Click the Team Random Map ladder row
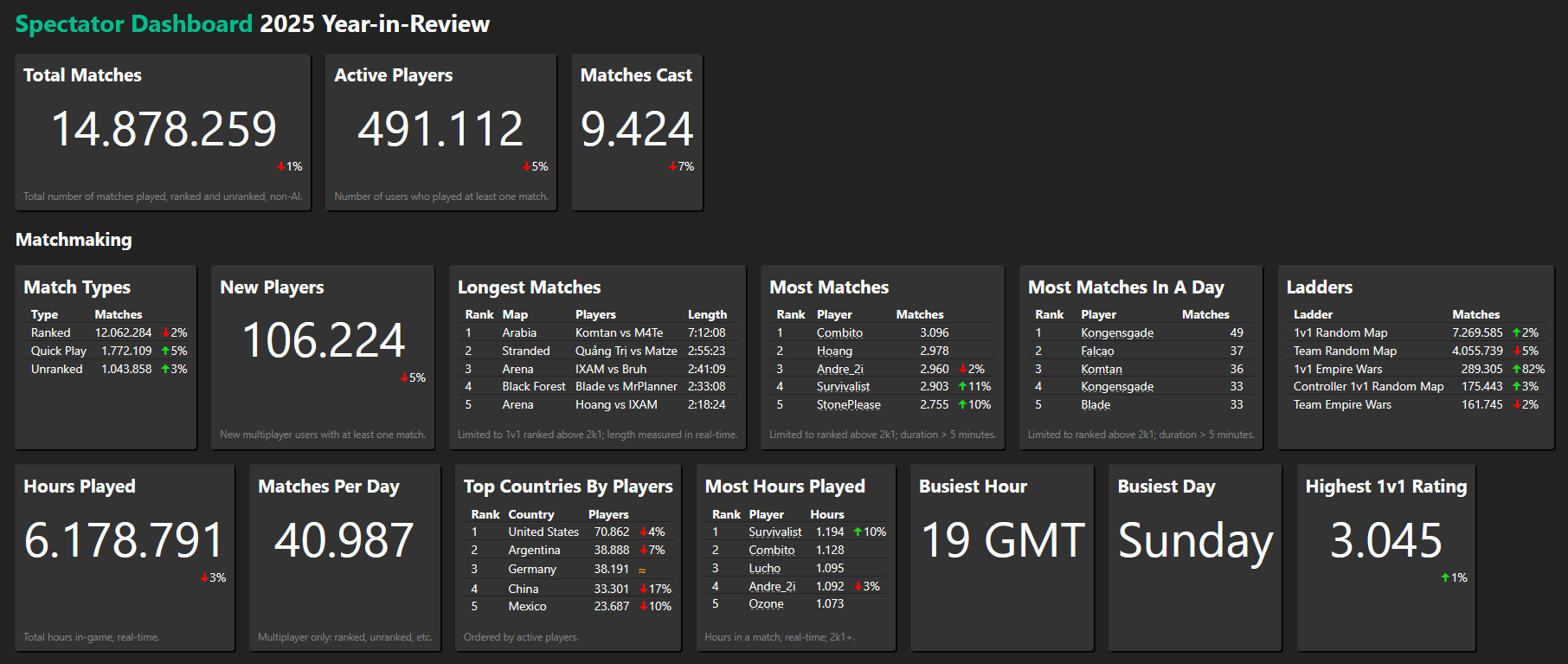This screenshot has width=1568, height=664. point(1417,351)
